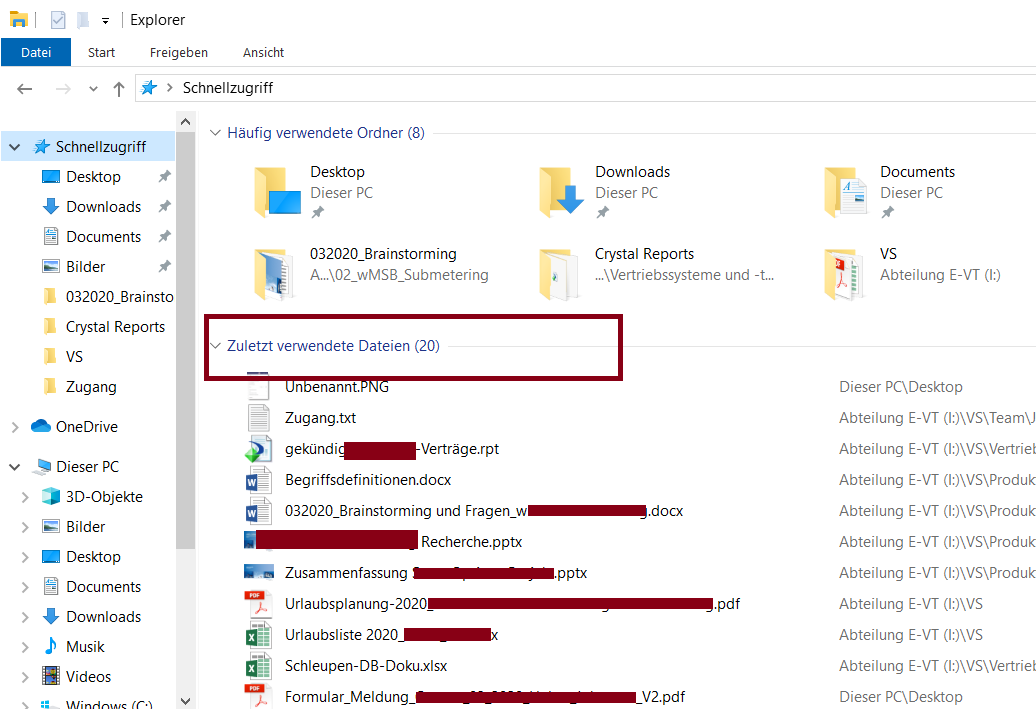Open the Freigeben ribbon tab
This screenshot has width=1036, height=709.
click(x=178, y=52)
